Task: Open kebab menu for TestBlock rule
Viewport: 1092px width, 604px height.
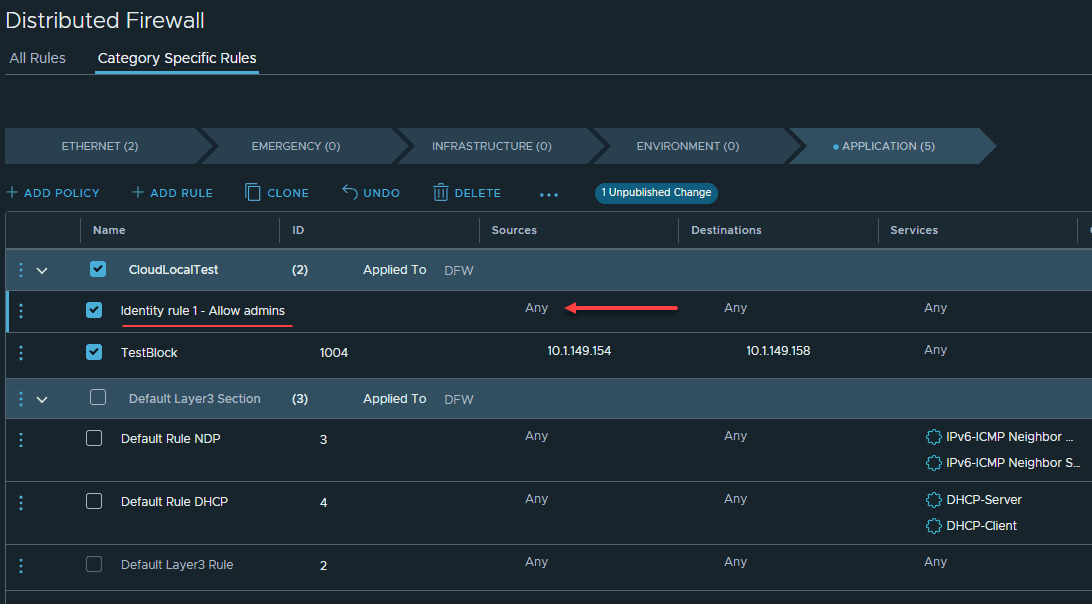Action: click(21, 352)
